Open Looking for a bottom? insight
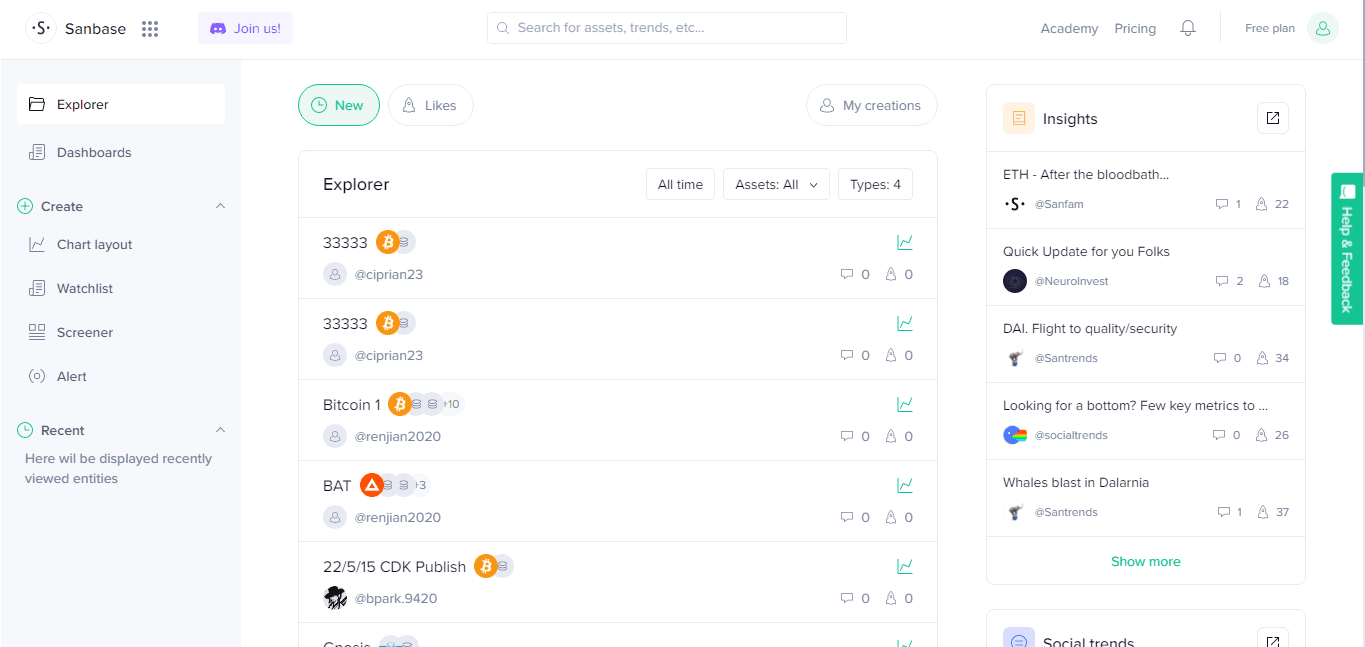 (x=1135, y=406)
